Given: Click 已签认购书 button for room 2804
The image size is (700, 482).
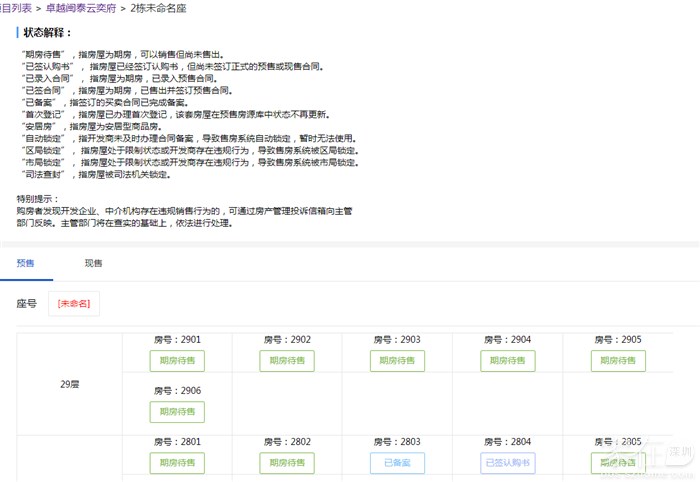Looking at the screenshot, I should tap(507, 463).
